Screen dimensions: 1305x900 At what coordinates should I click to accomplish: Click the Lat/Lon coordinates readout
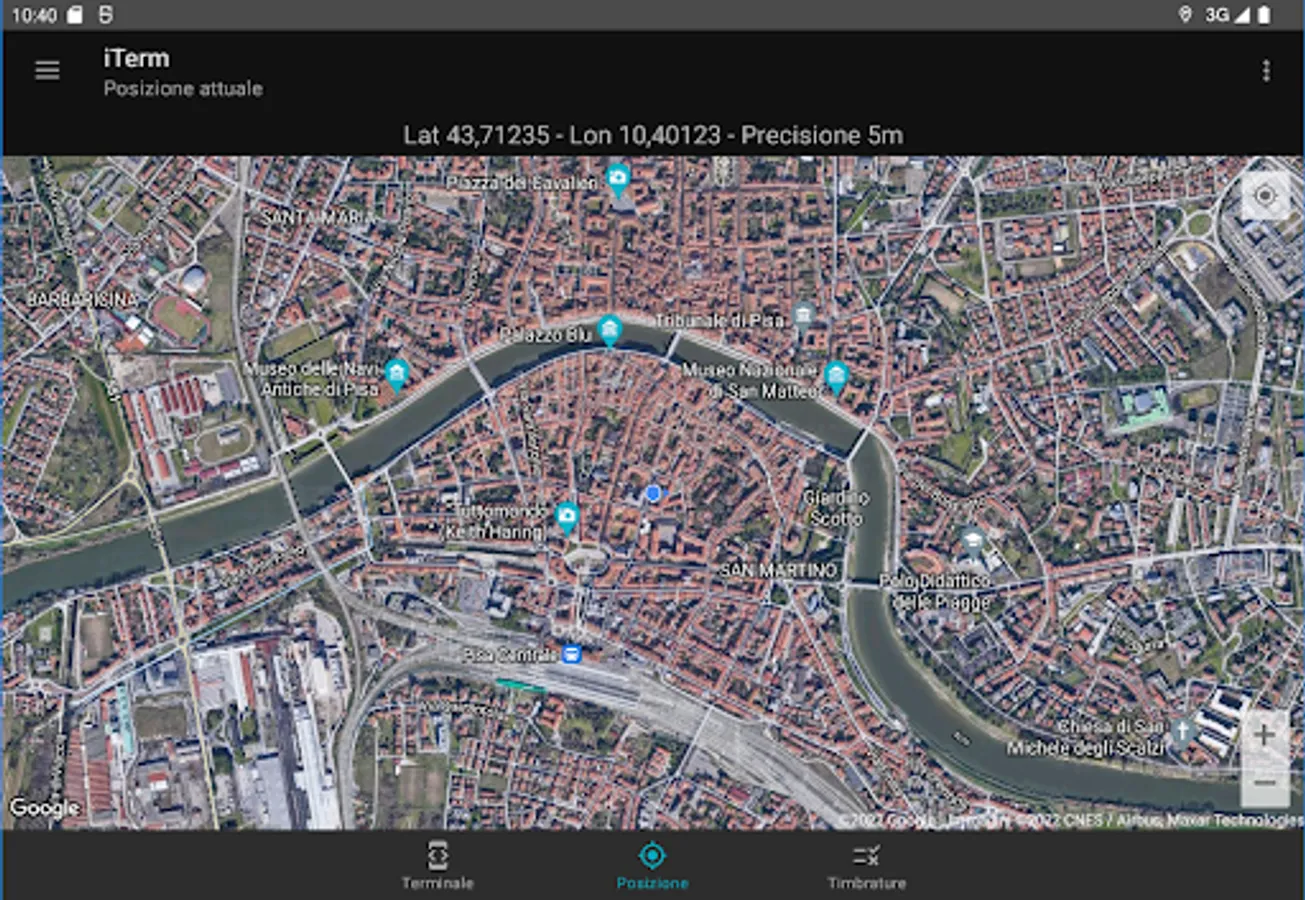[653, 135]
